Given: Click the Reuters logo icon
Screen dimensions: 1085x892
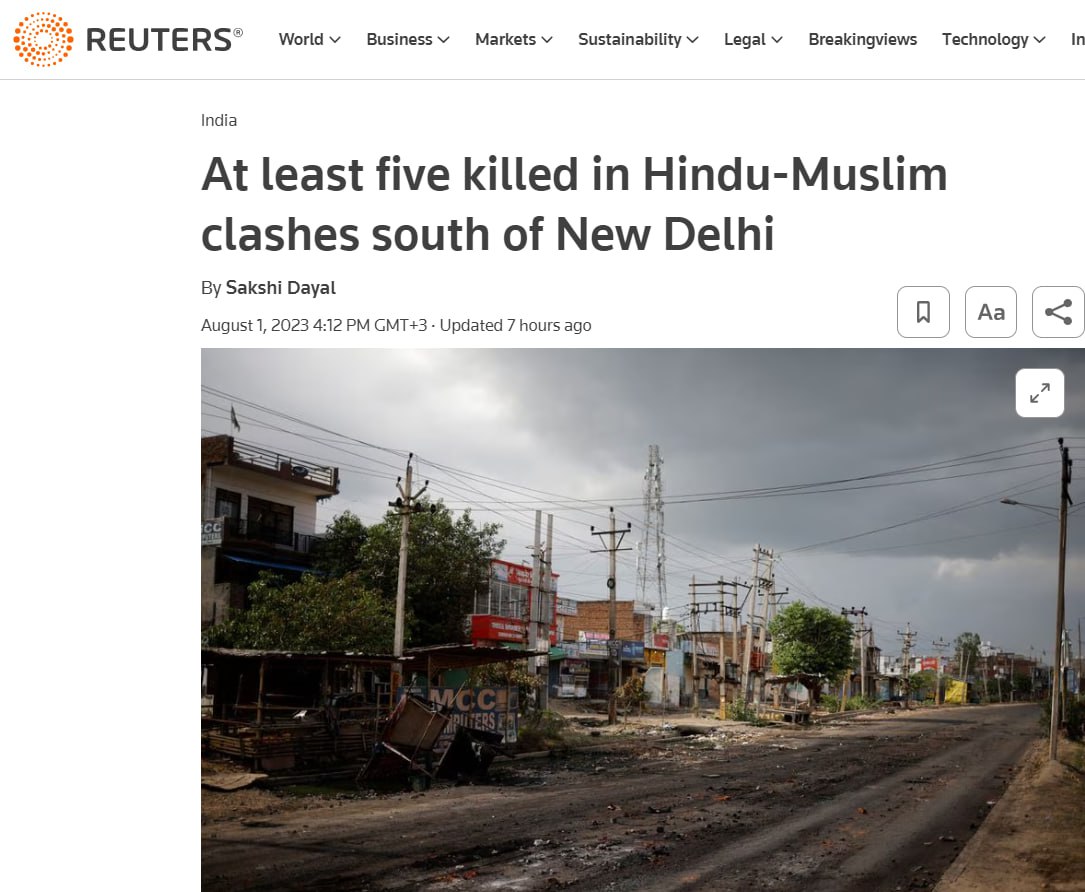Looking at the screenshot, I should coord(43,39).
